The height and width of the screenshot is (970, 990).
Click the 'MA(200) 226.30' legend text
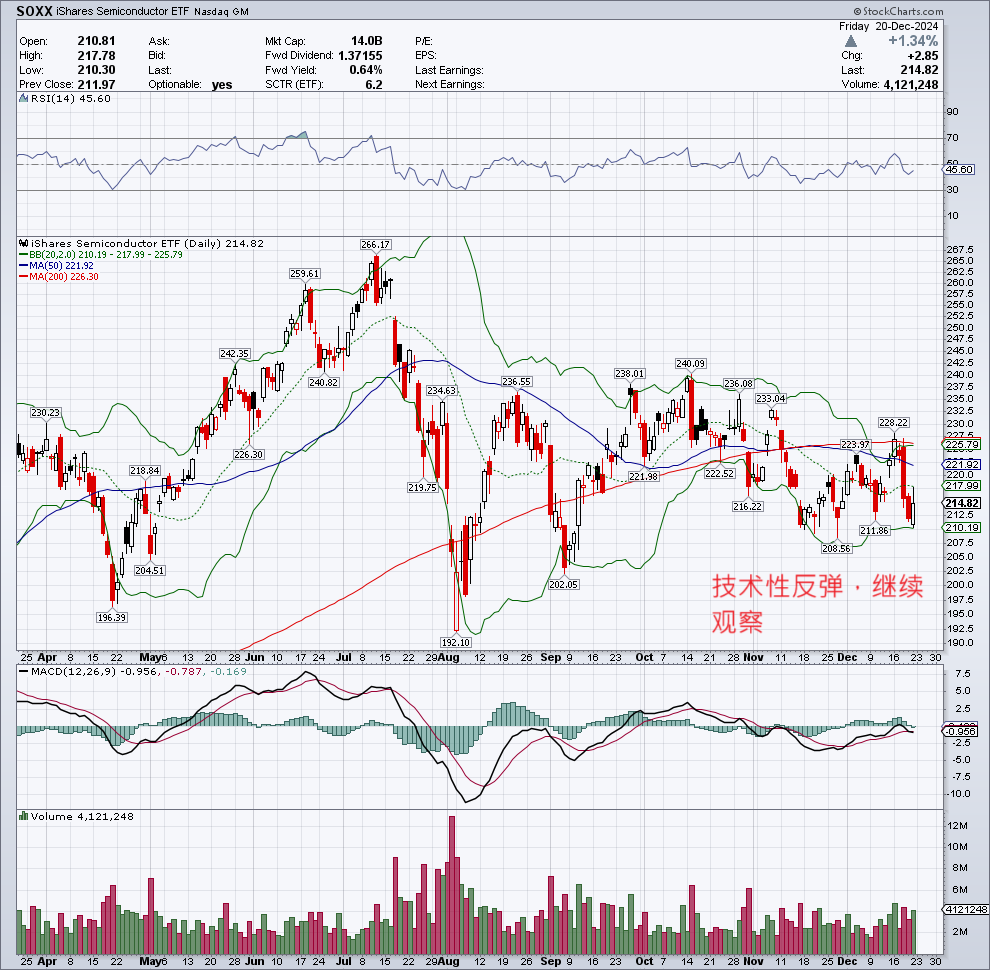tap(64, 277)
